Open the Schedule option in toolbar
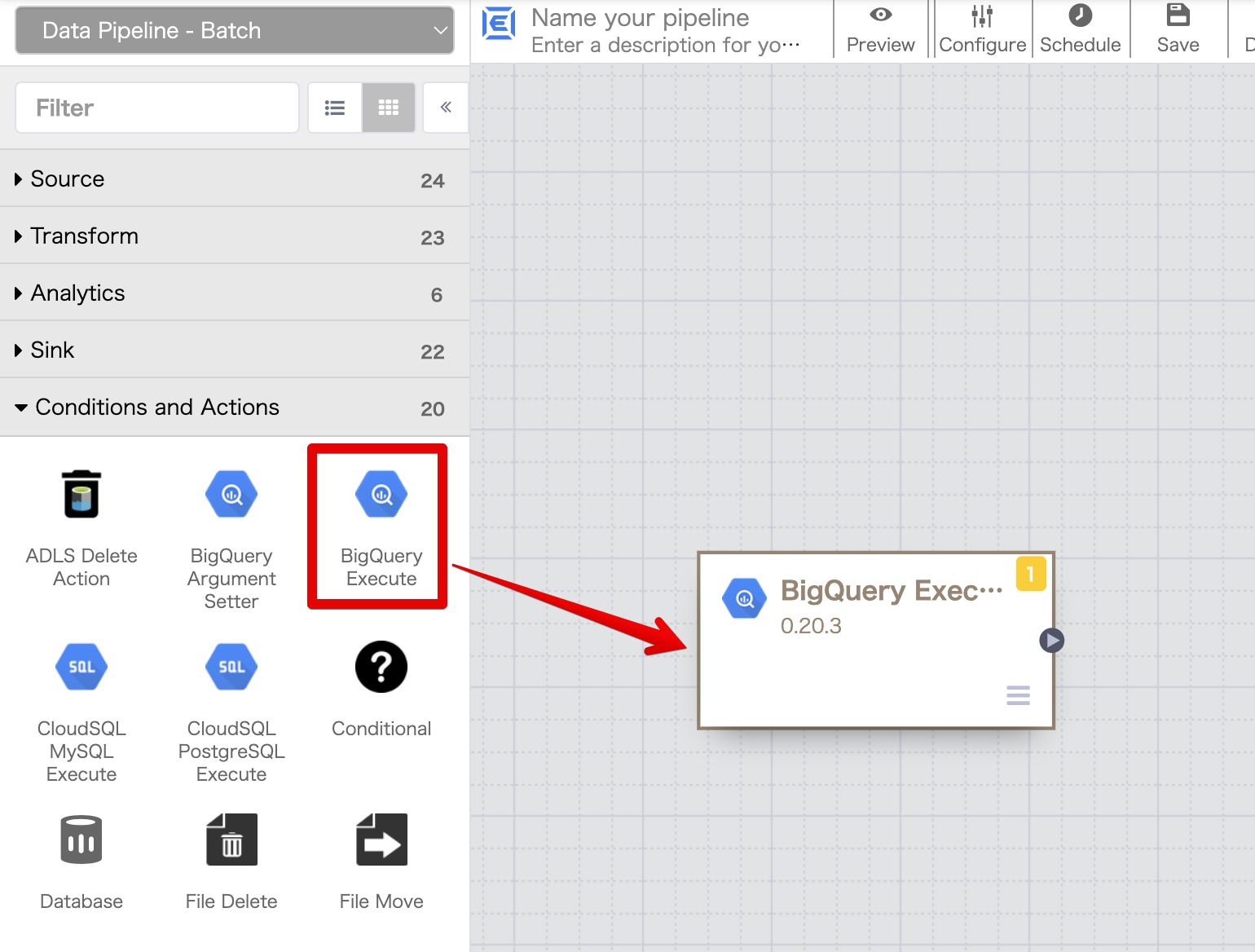The height and width of the screenshot is (952, 1255). (x=1080, y=29)
